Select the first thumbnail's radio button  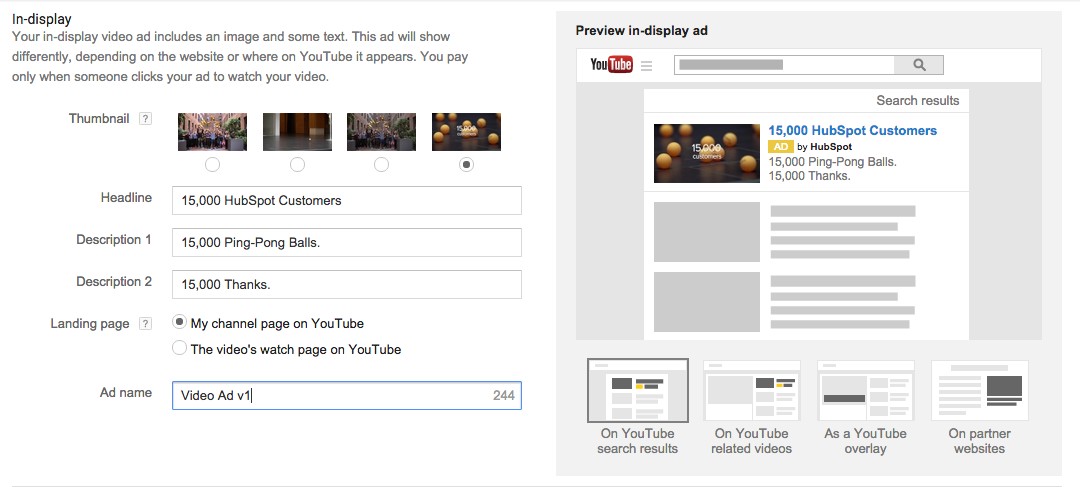tap(213, 165)
